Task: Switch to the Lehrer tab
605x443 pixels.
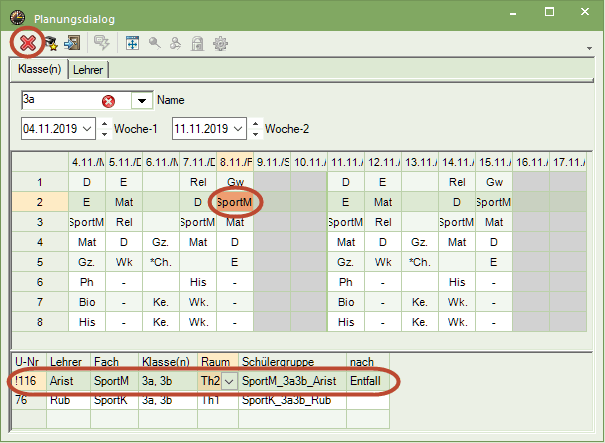Action: click(88, 70)
